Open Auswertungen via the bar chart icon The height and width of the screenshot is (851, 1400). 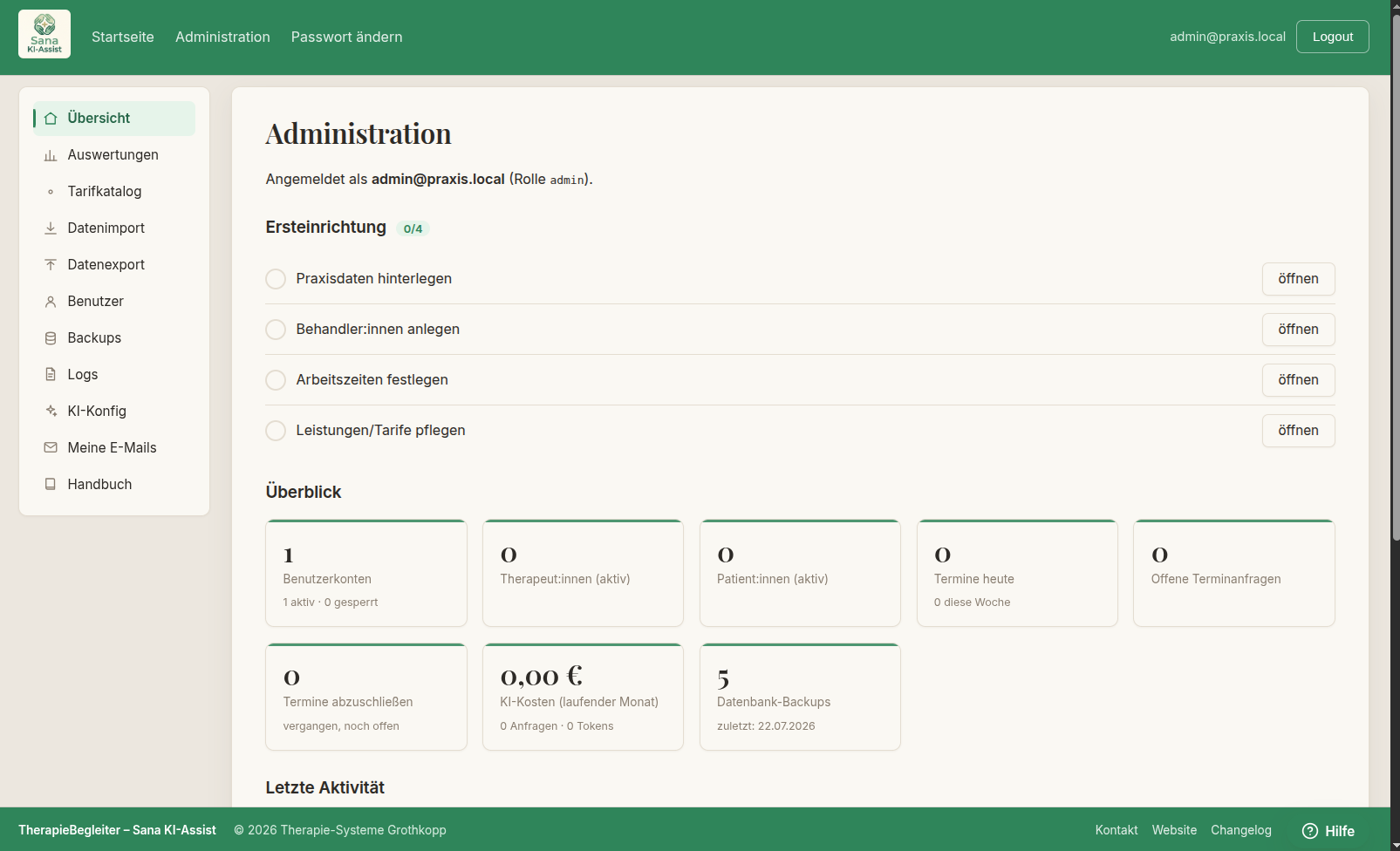pos(51,155)
